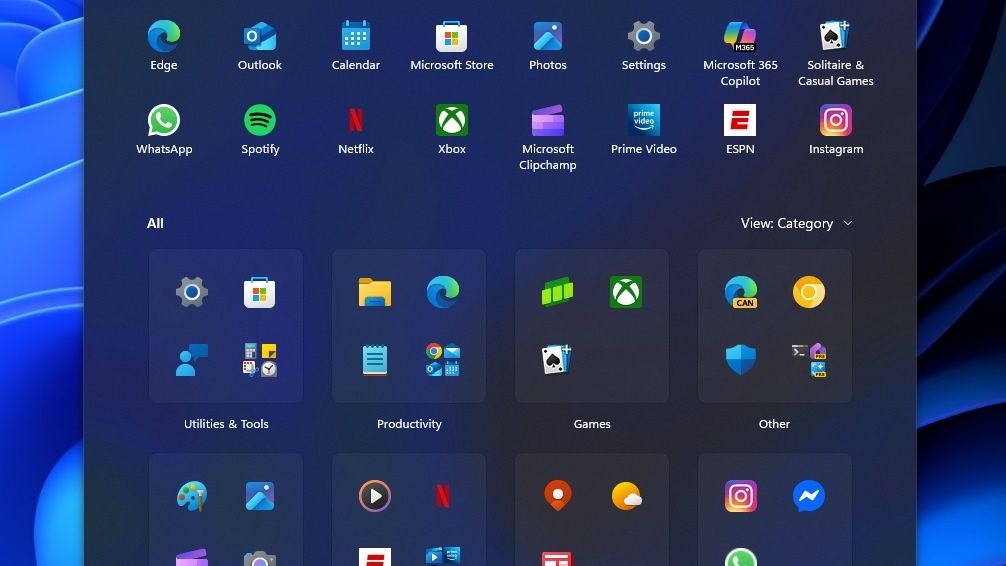Viewport: 1006px width, 566px height.
Task: Open Edge Canary in Other group
Action: click(x=741, y=292)
